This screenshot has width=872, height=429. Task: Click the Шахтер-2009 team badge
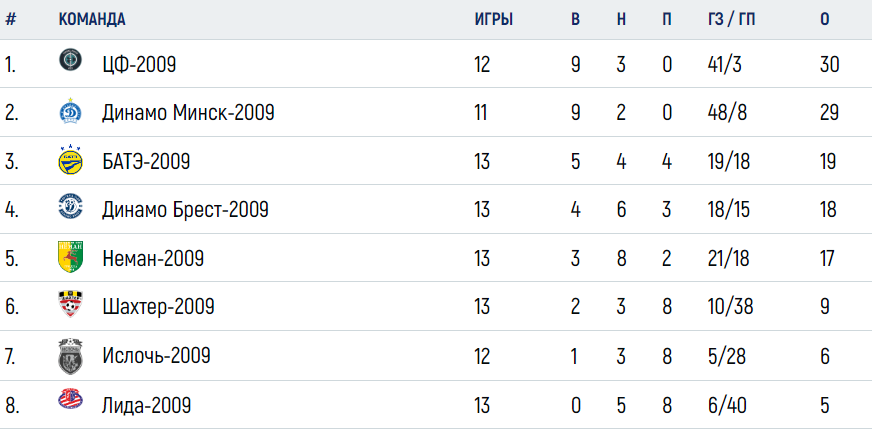tap(71, 304)
